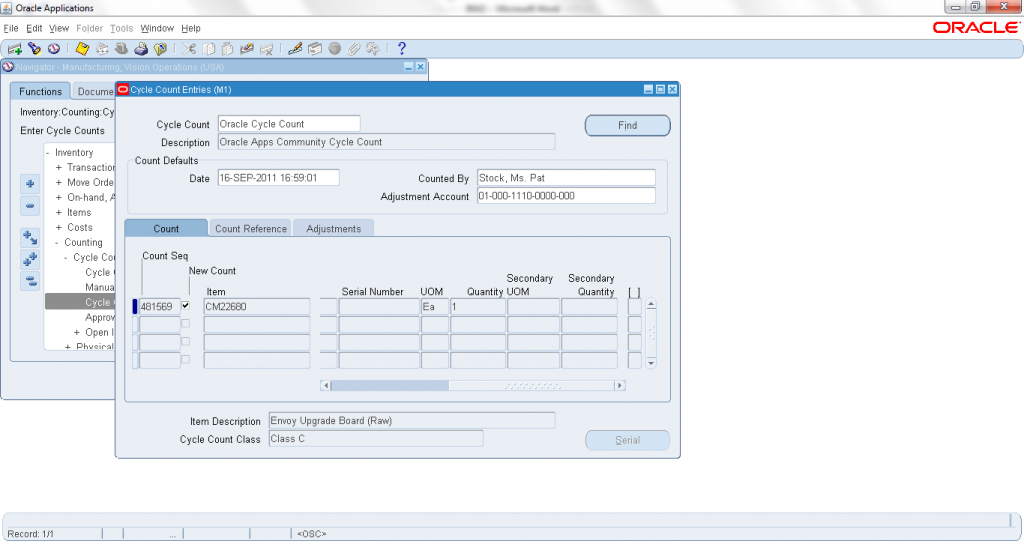Uncheck the New Count checkbox in first row

[x=186, y=306]
